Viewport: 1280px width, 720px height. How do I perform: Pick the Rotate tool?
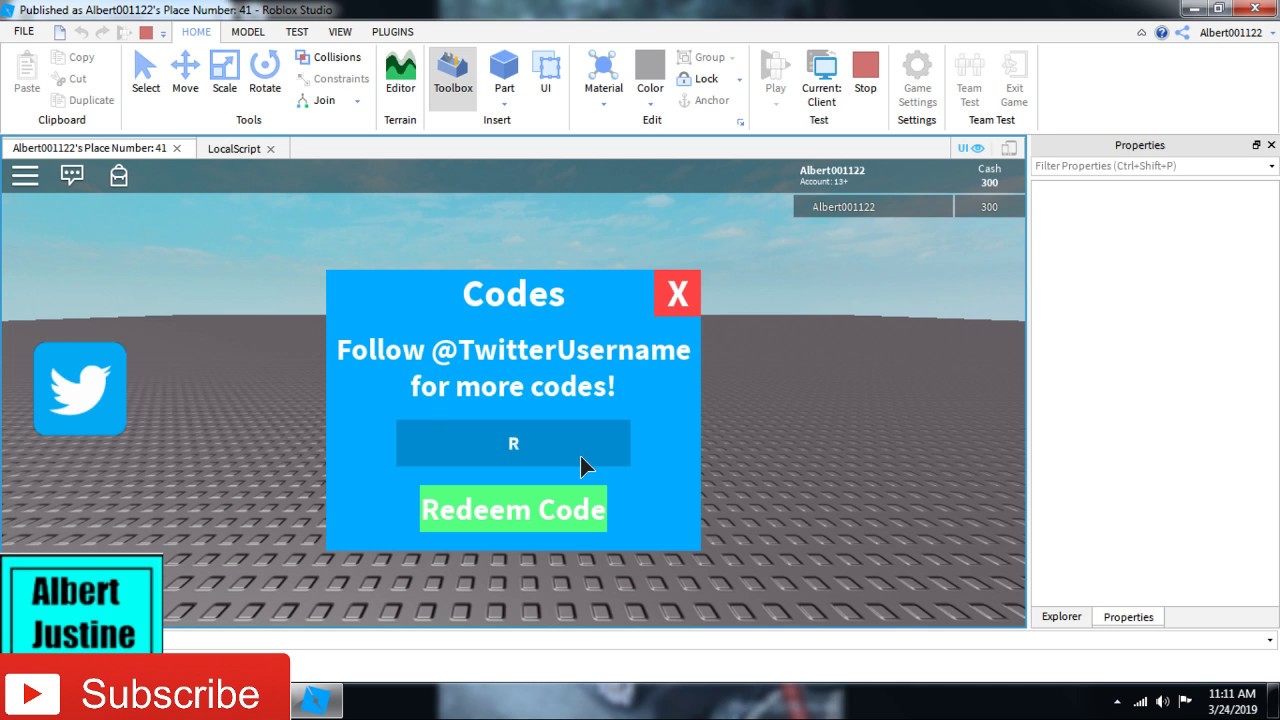(265, 73)
